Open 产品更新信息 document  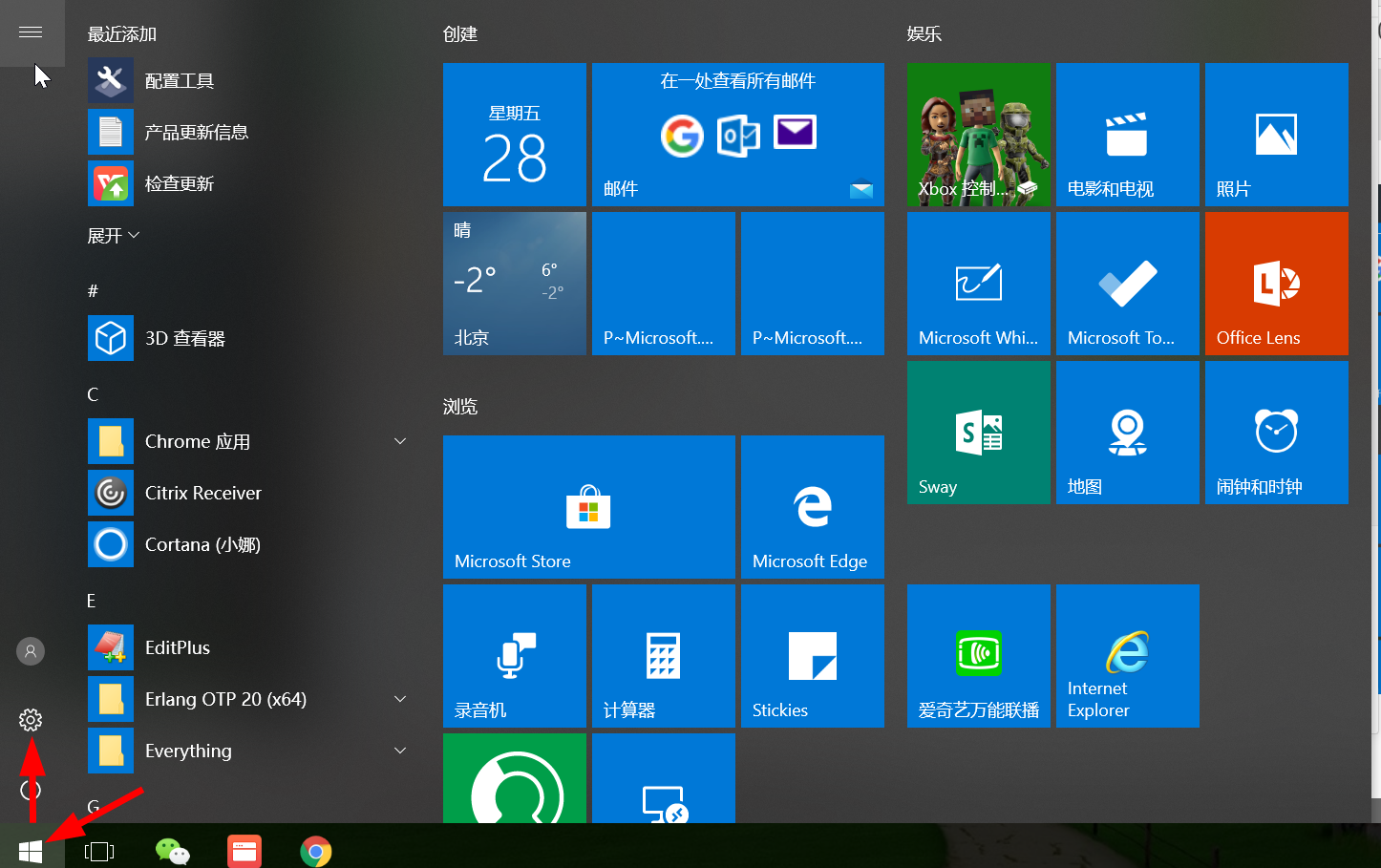pyautogui.click(x=250, y=132)
